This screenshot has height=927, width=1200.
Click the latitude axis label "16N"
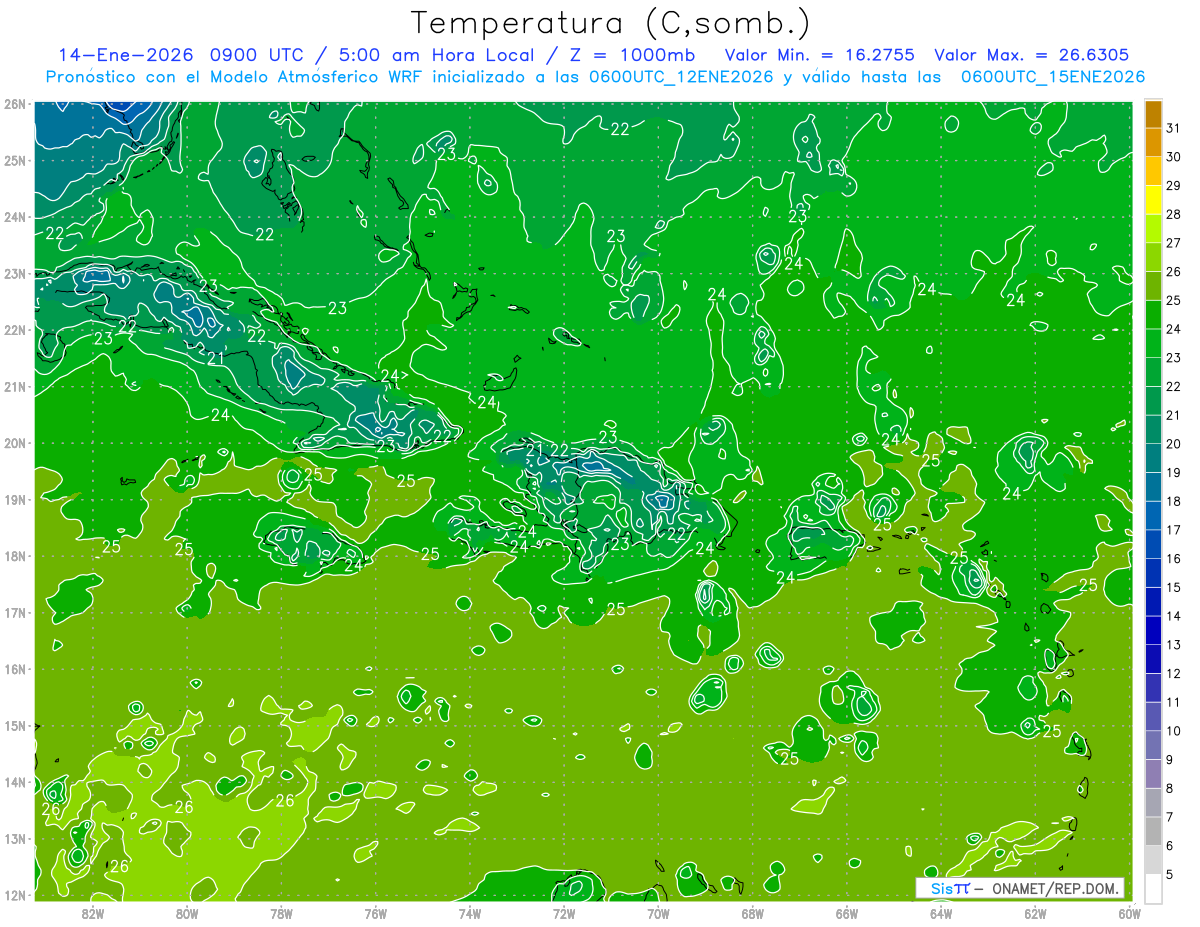point(15,669)
